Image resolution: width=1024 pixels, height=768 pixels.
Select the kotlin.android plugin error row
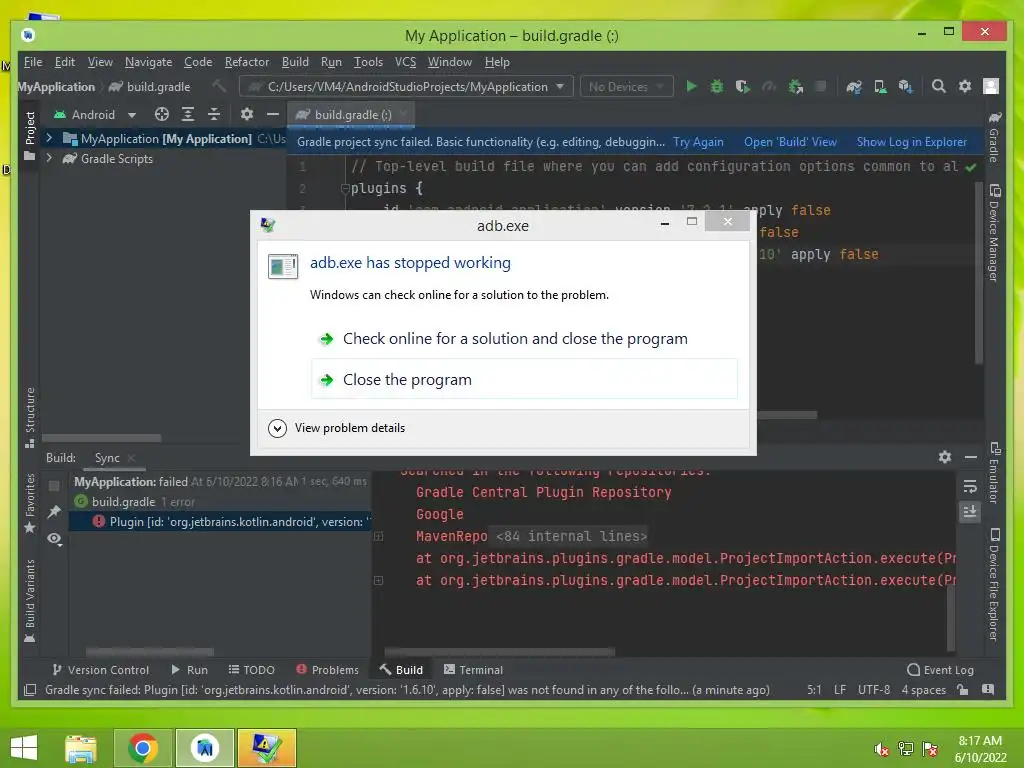click(221, 521)
